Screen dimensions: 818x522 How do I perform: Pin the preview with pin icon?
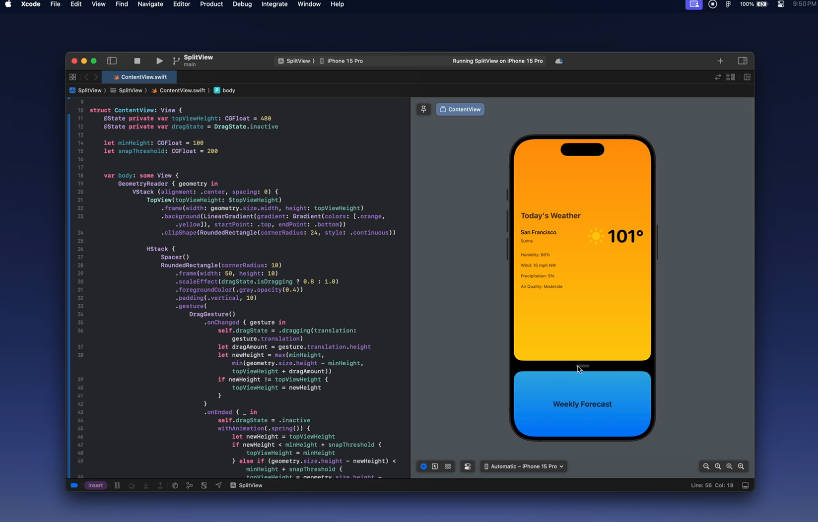pyautogui.click(x=424, y=109)
